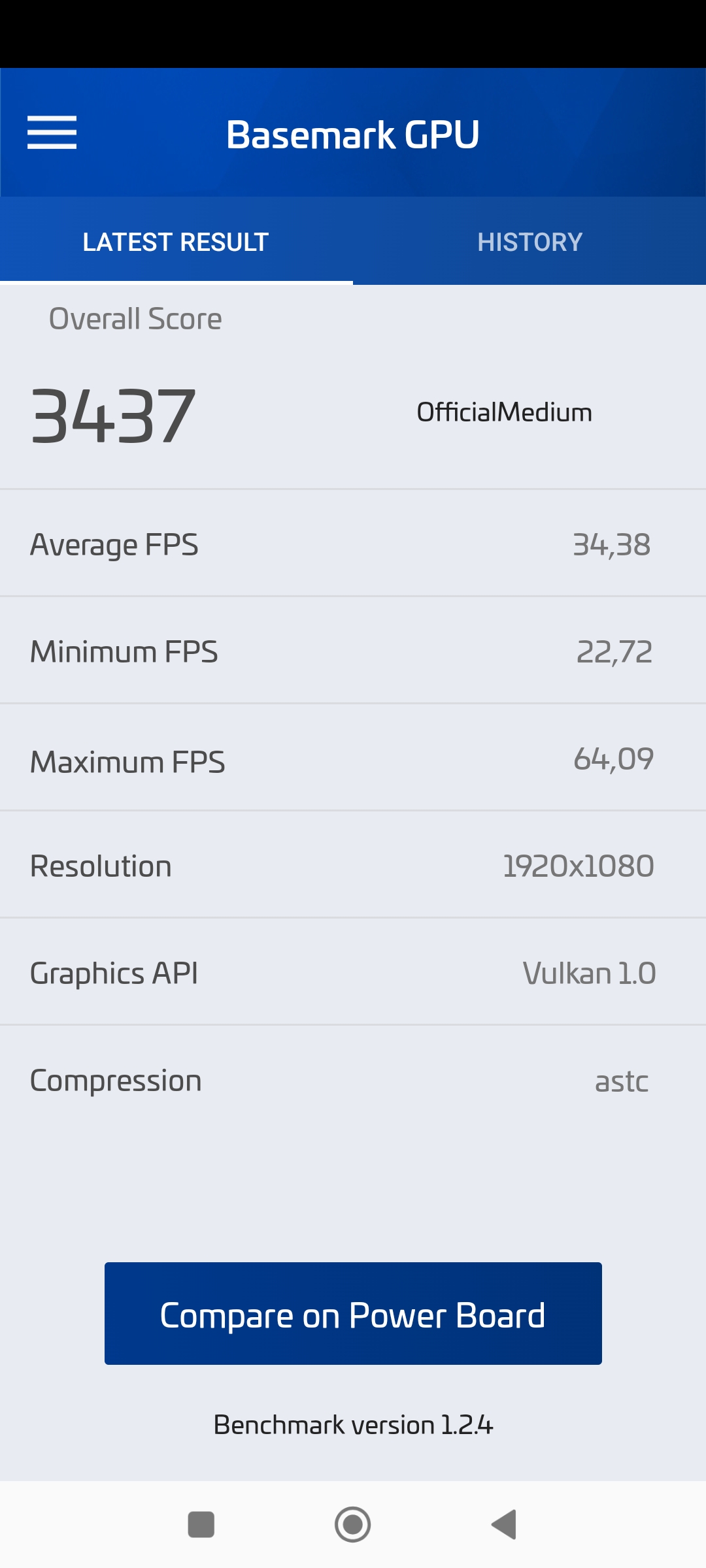
Task: Select the Vulkan 1.0 value
Action: click(589, 973)
